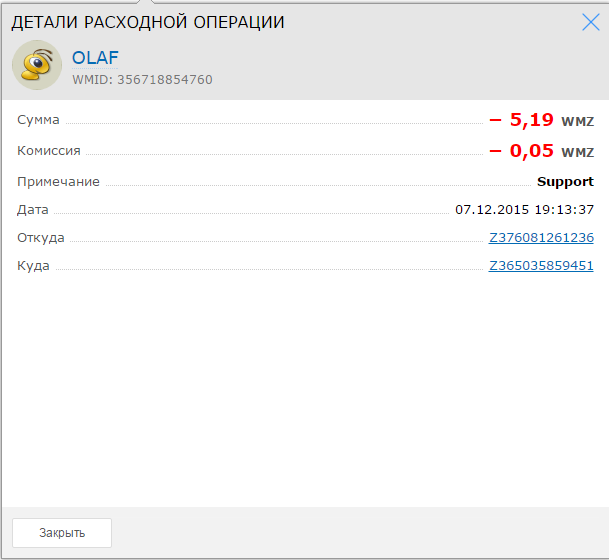Click the Откуда label
Screen dimensions: 611x560
[41, 238]
